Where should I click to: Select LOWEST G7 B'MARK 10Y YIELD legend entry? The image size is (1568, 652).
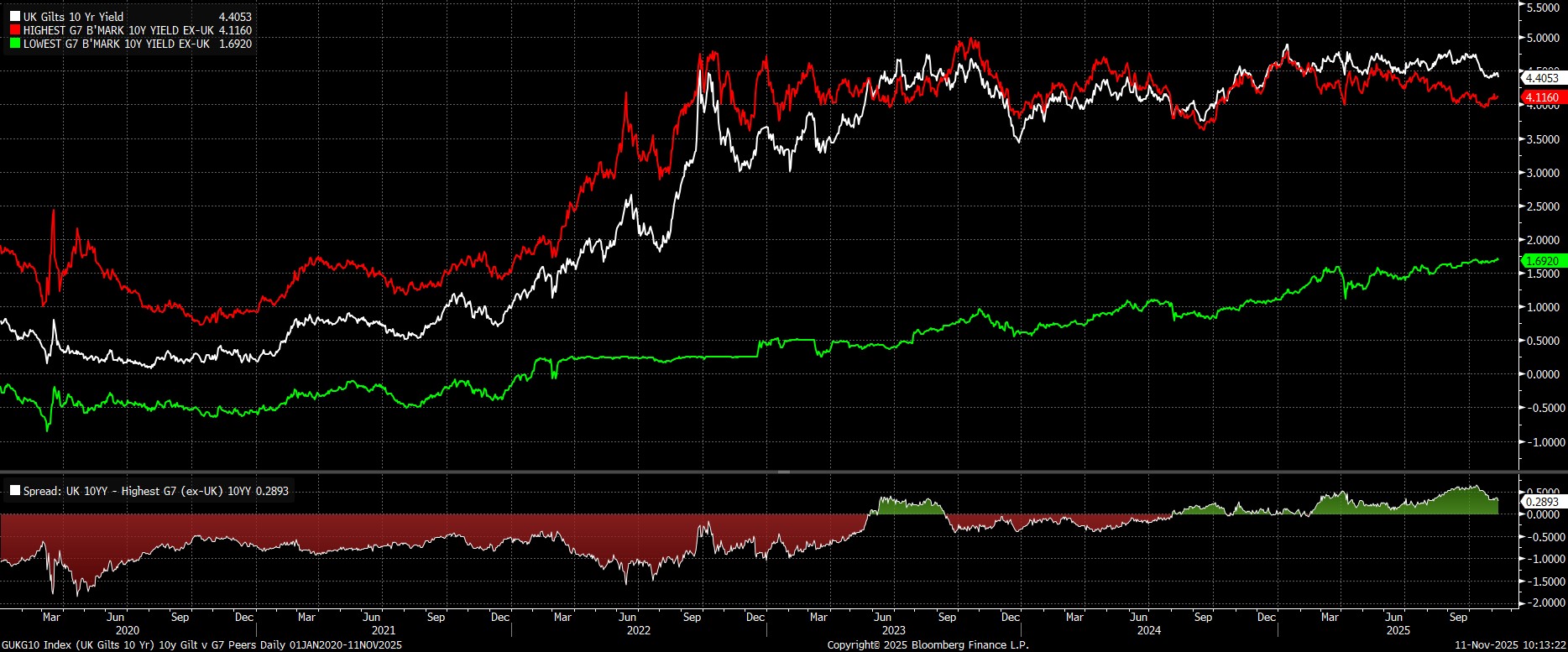[x=116, y=44]
